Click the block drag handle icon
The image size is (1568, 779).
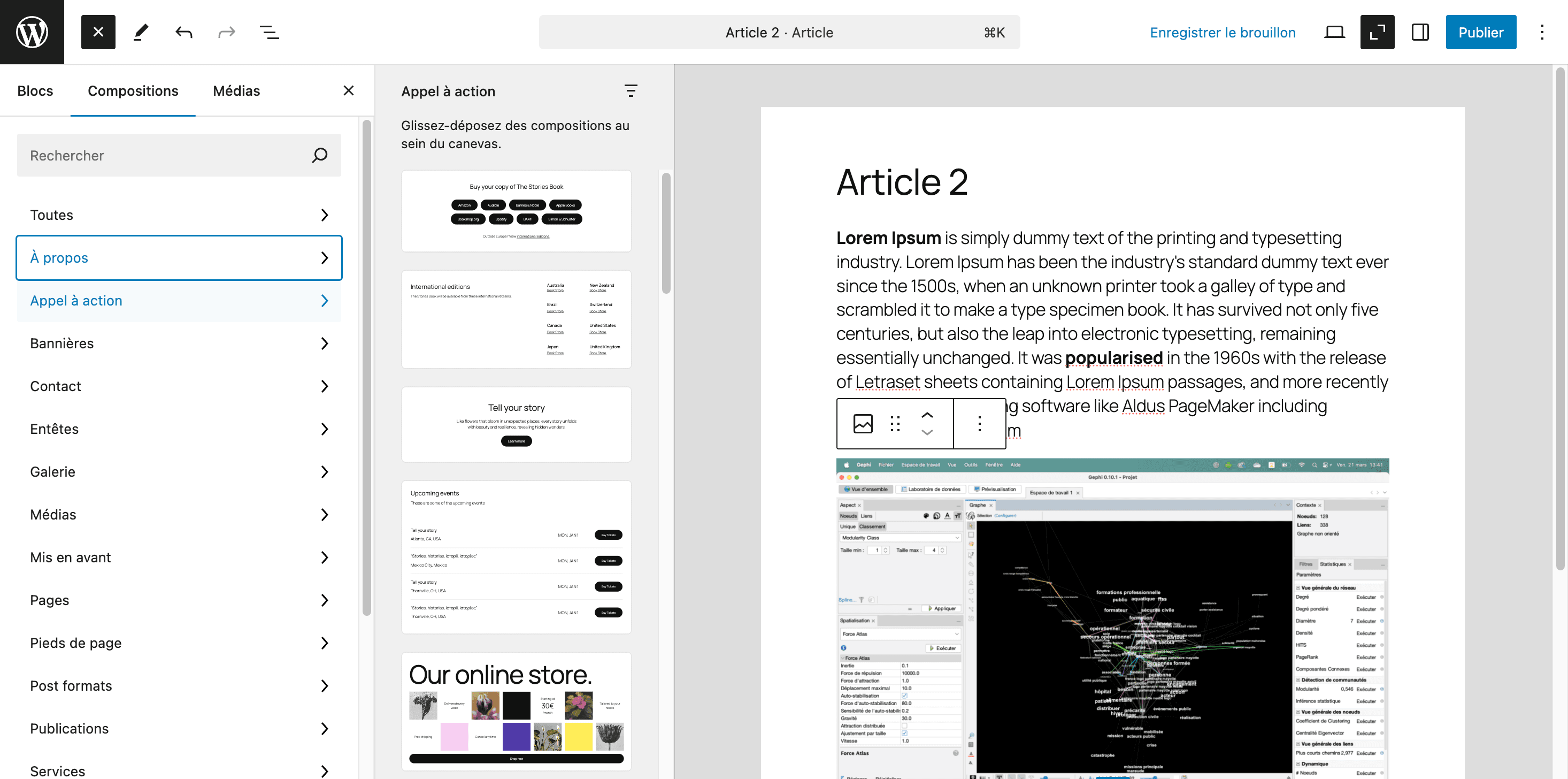tap(895, 423)
